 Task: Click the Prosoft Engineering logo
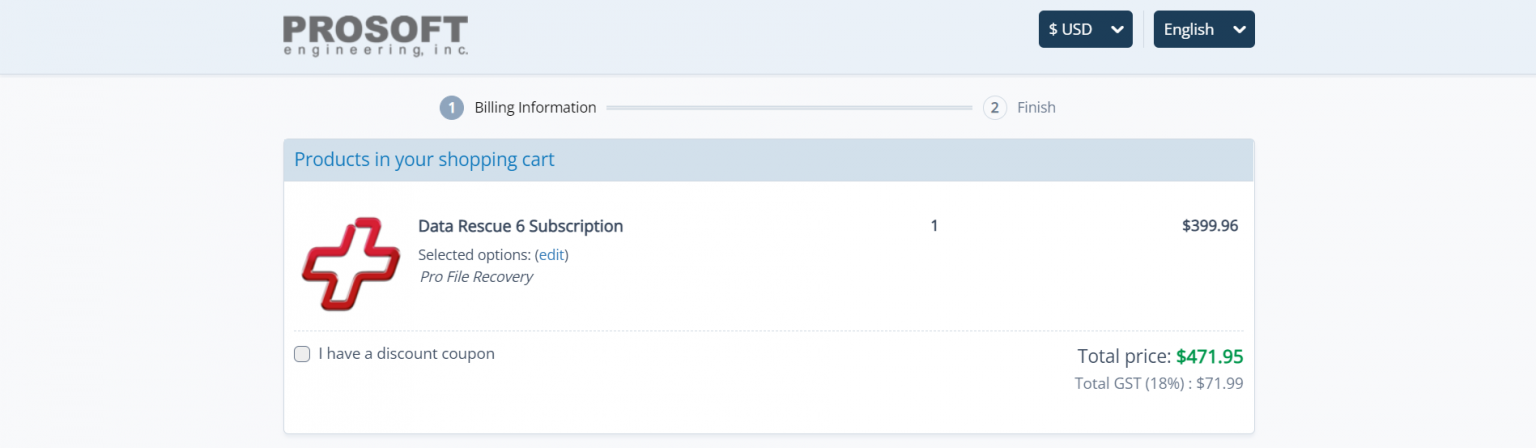[375, 35]
